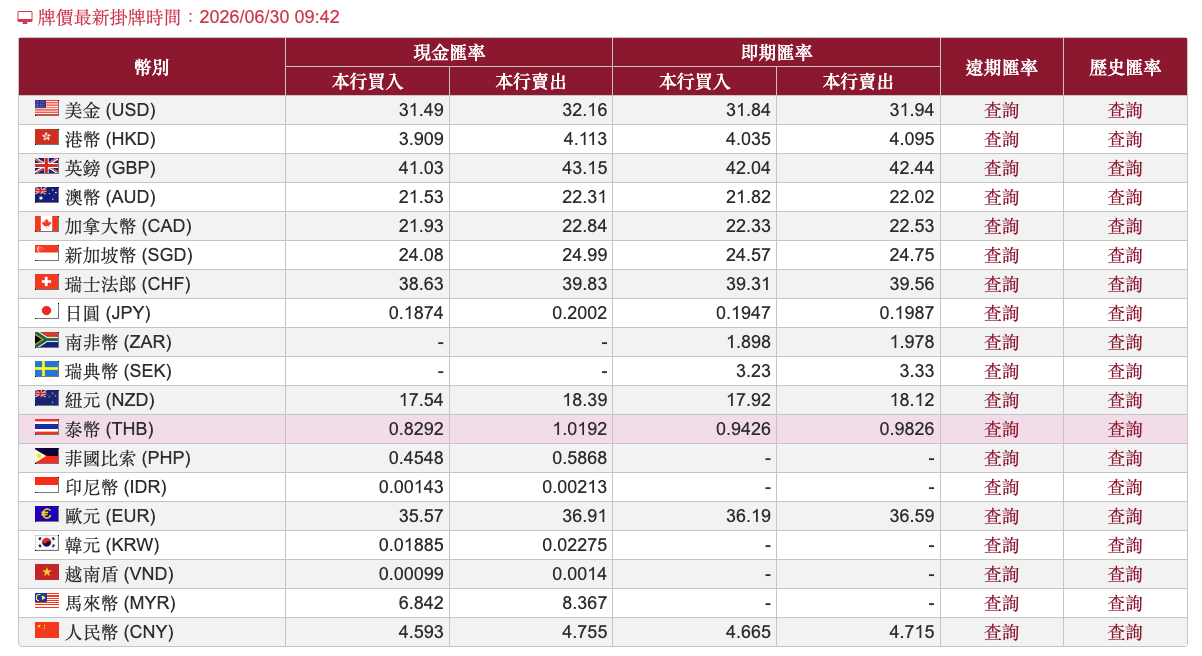Click CNY spot sell rate 4.715
The width and height of the screenshot is (1202, 656).
coord(912,632)
